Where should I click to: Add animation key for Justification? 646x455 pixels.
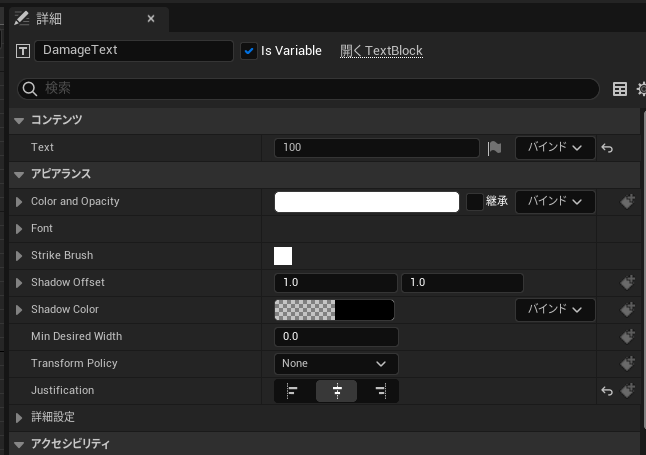click(x=627, y=391)
